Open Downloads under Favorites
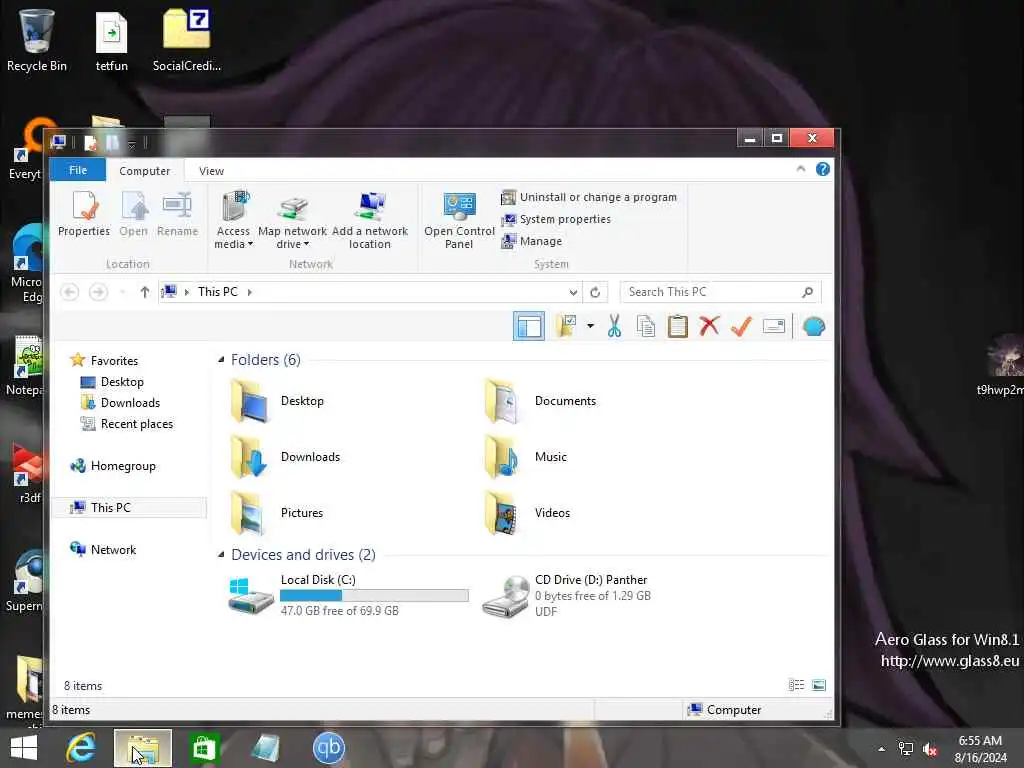Image resolution: width=1024 pixels, height=768 pixels. pyautogui.click(x=120, y=403)
